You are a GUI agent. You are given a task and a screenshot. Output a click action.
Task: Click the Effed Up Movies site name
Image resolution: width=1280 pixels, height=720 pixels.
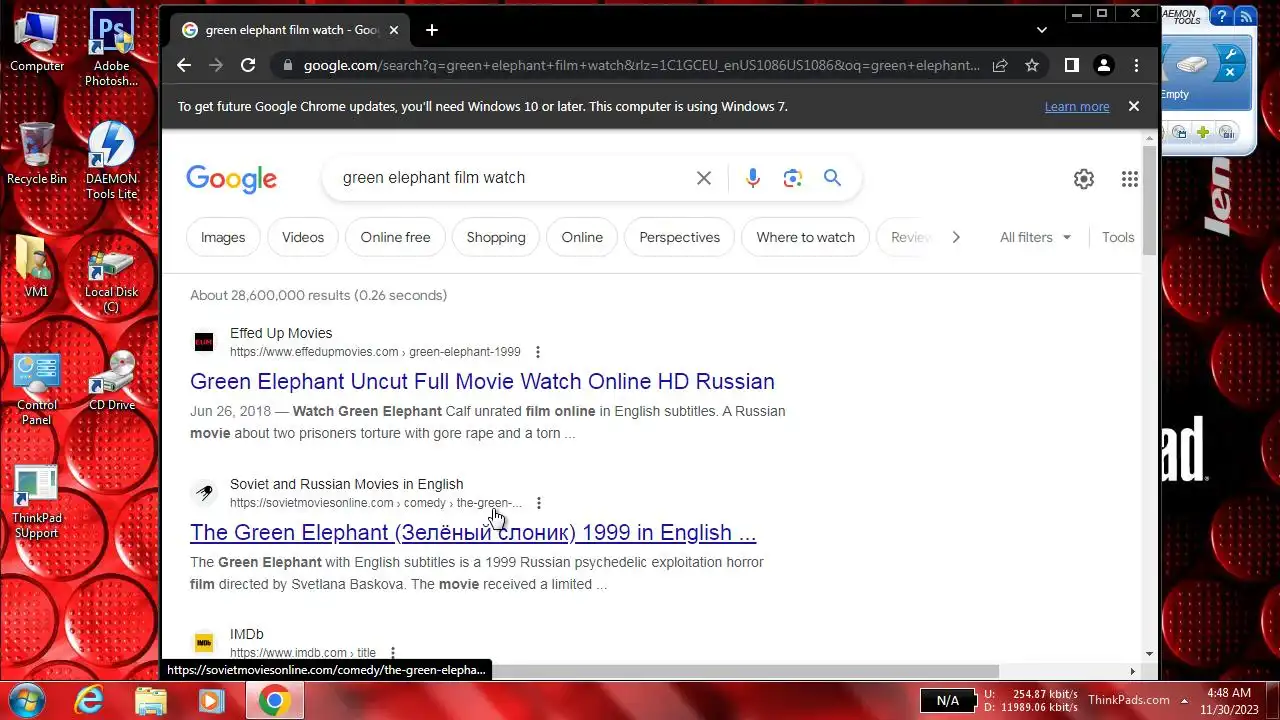(281, 333)
